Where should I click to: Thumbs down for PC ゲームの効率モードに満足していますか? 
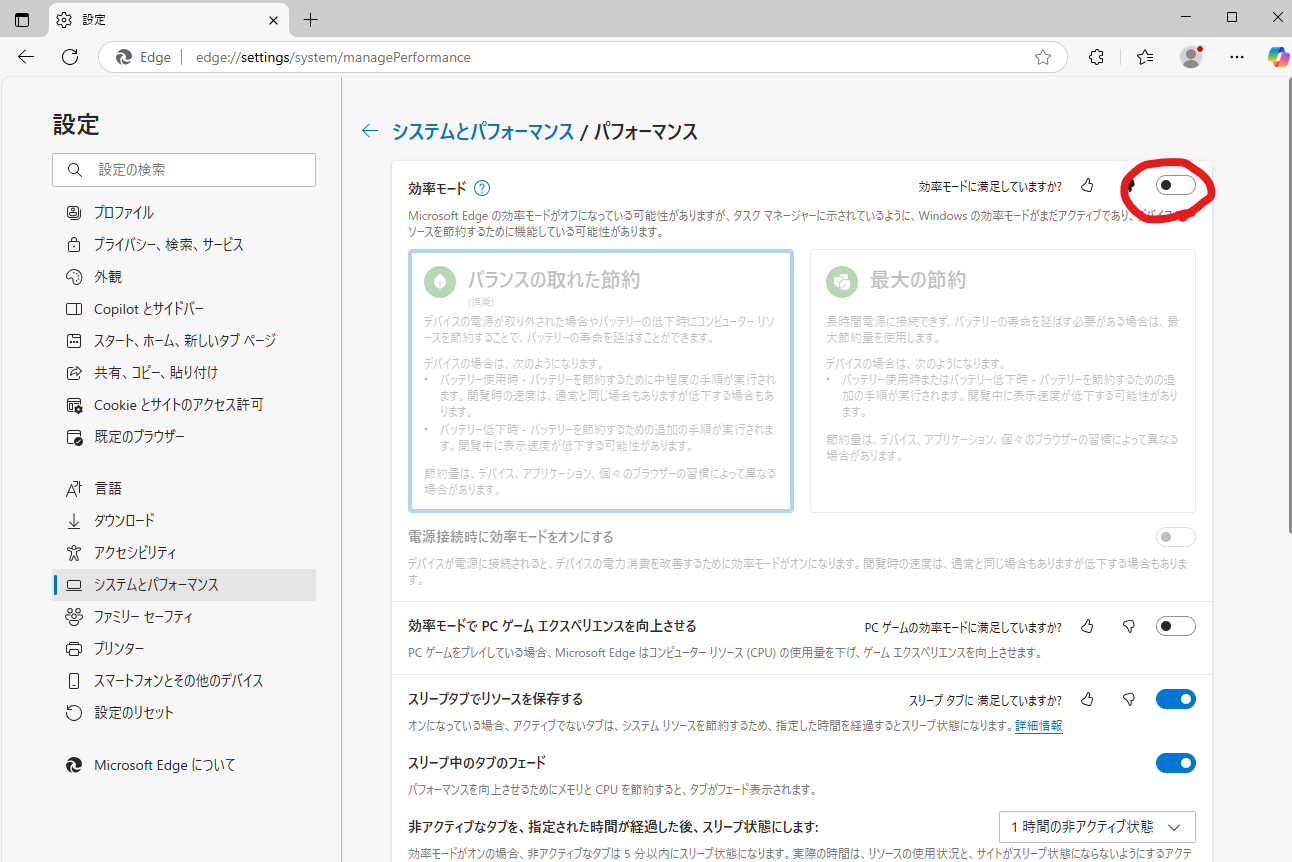click(1129, 626)
